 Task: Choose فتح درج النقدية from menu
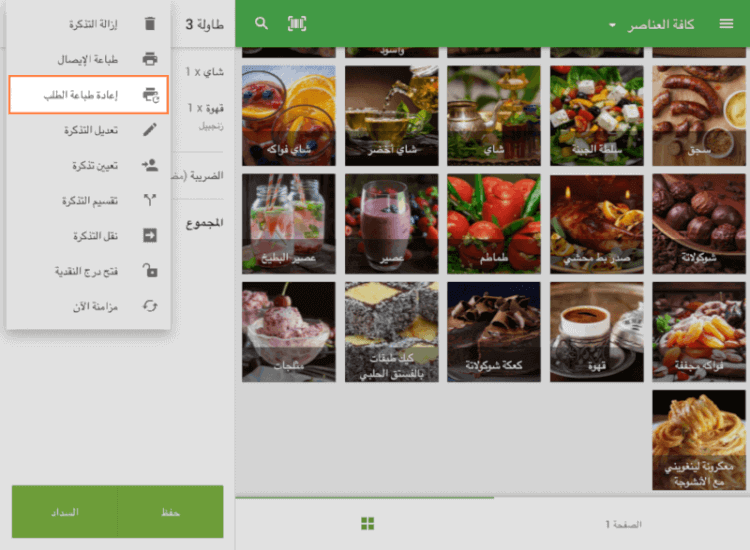click(88, 271)
